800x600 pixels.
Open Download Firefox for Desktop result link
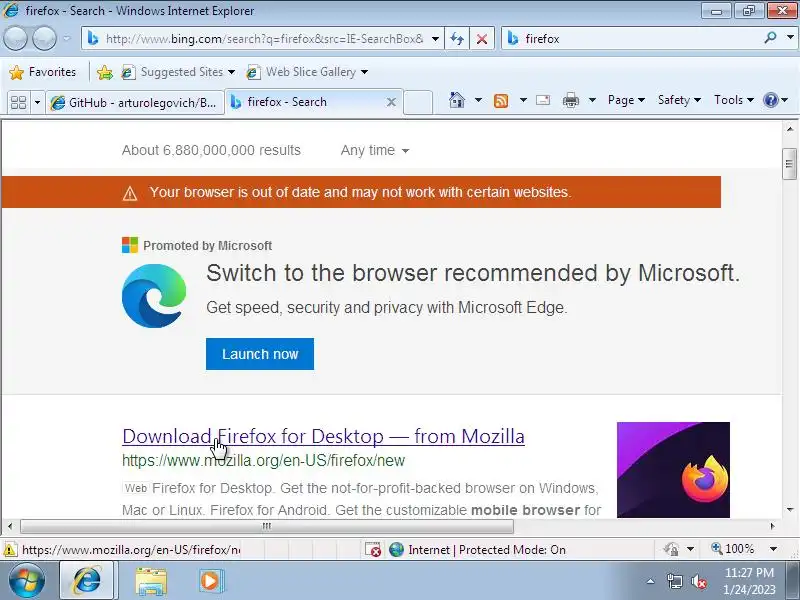click(323, 436)
